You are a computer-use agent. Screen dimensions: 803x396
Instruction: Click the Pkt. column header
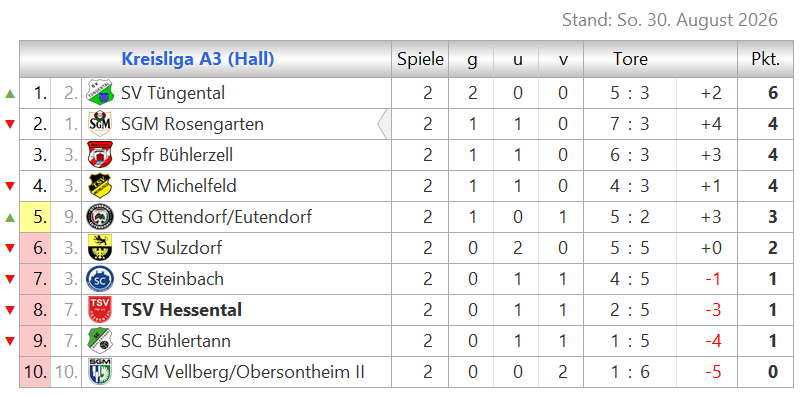(766, 59)
